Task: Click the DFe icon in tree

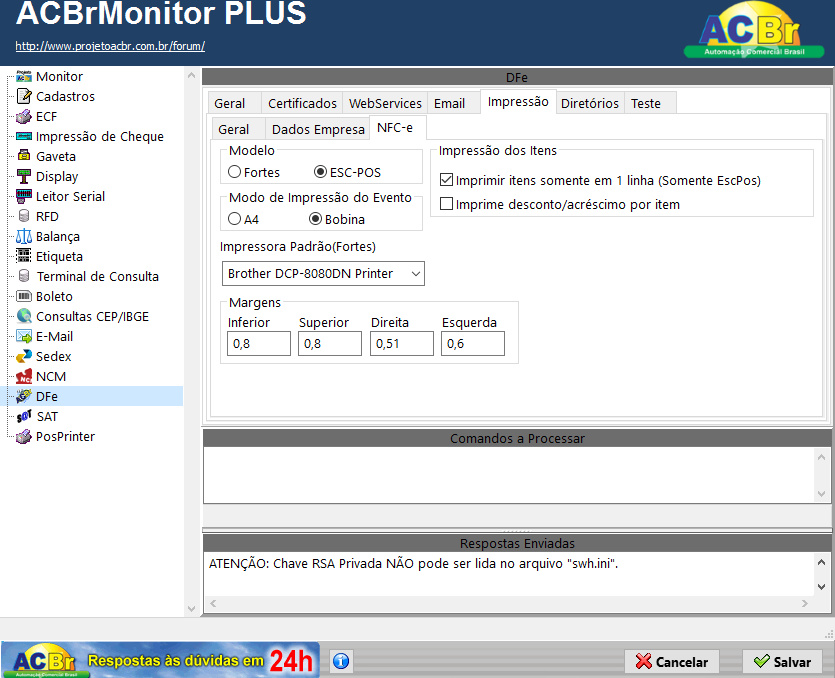Action: pos(24,396)
